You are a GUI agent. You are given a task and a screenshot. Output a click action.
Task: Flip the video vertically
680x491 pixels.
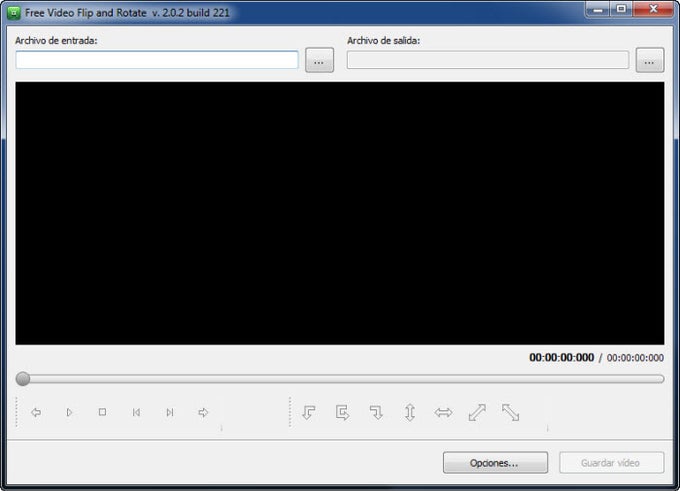click(x=410, y=412)
